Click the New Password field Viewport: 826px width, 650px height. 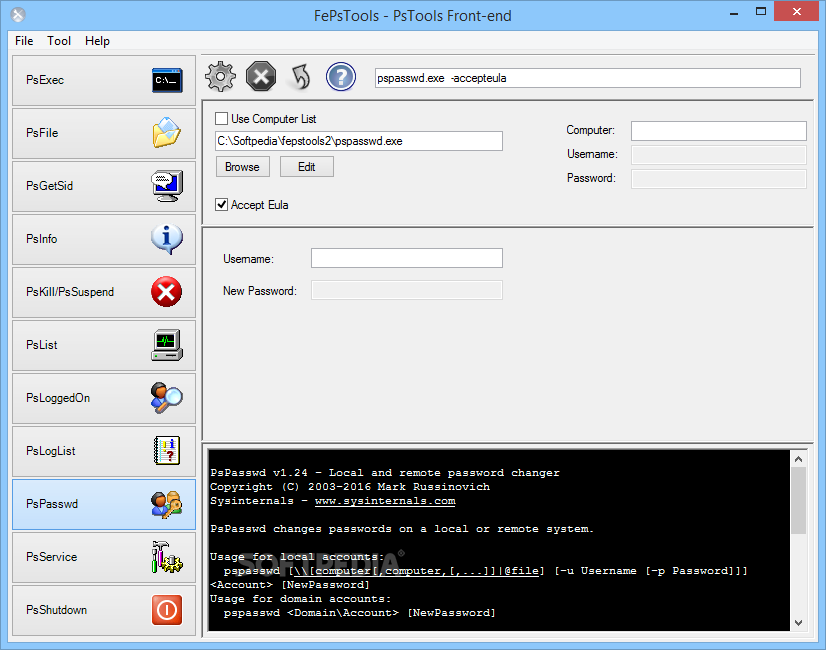pos(407,290)
